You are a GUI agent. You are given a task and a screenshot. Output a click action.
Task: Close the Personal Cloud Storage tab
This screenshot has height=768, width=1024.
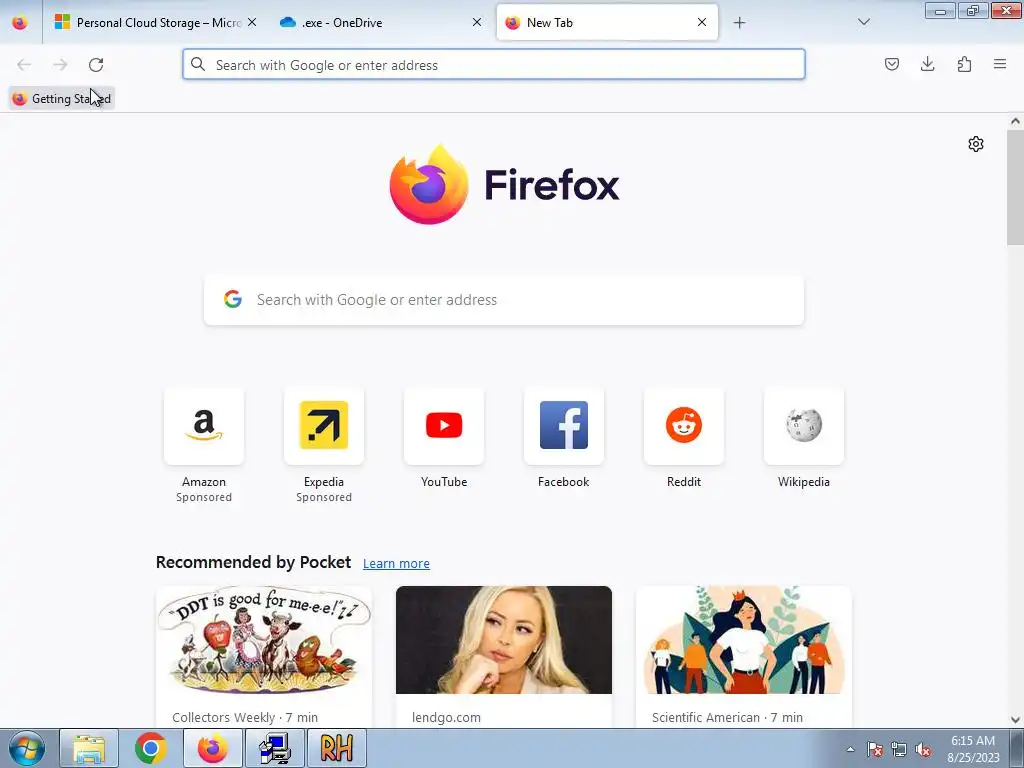251,22
